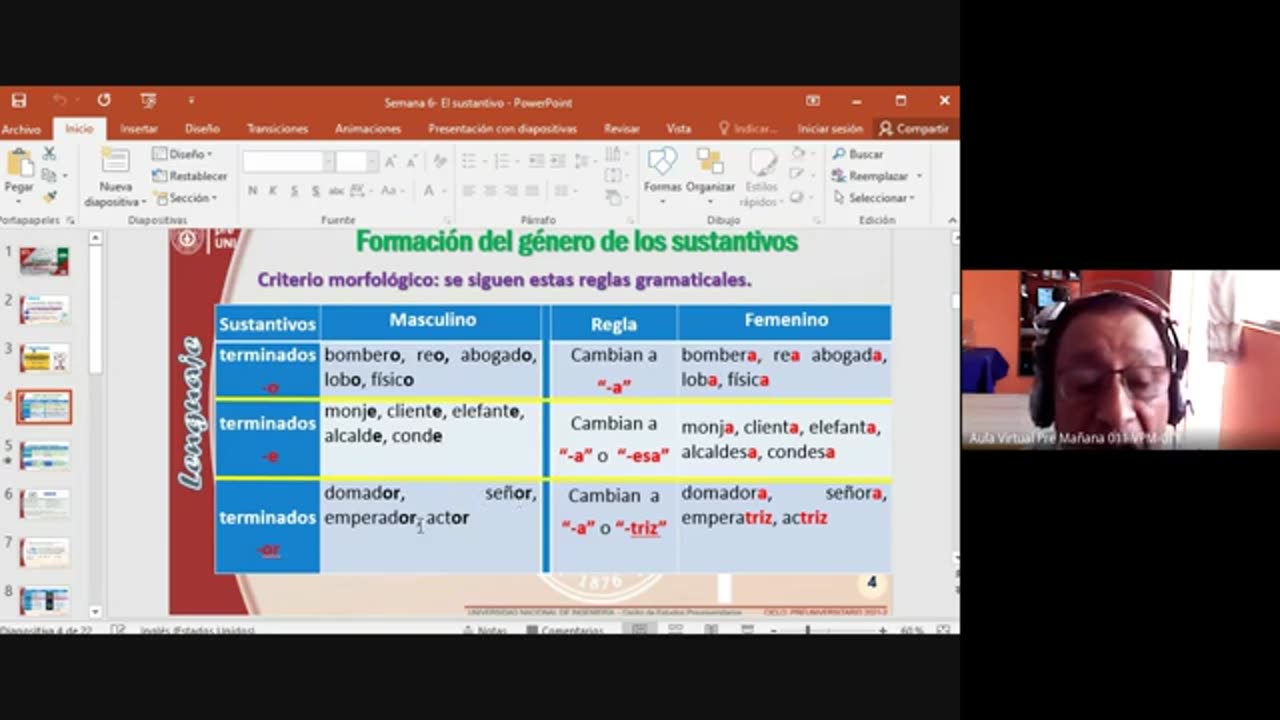Image resolution: width=1280 pixels, height=720 pixels.
Task: Expand the Pegar dropdown arrow
Action: (19, 200)
